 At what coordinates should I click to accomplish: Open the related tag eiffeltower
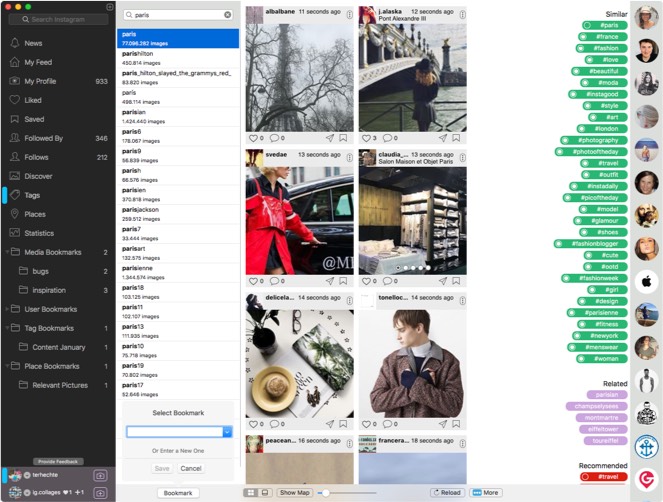pos(604,429)
